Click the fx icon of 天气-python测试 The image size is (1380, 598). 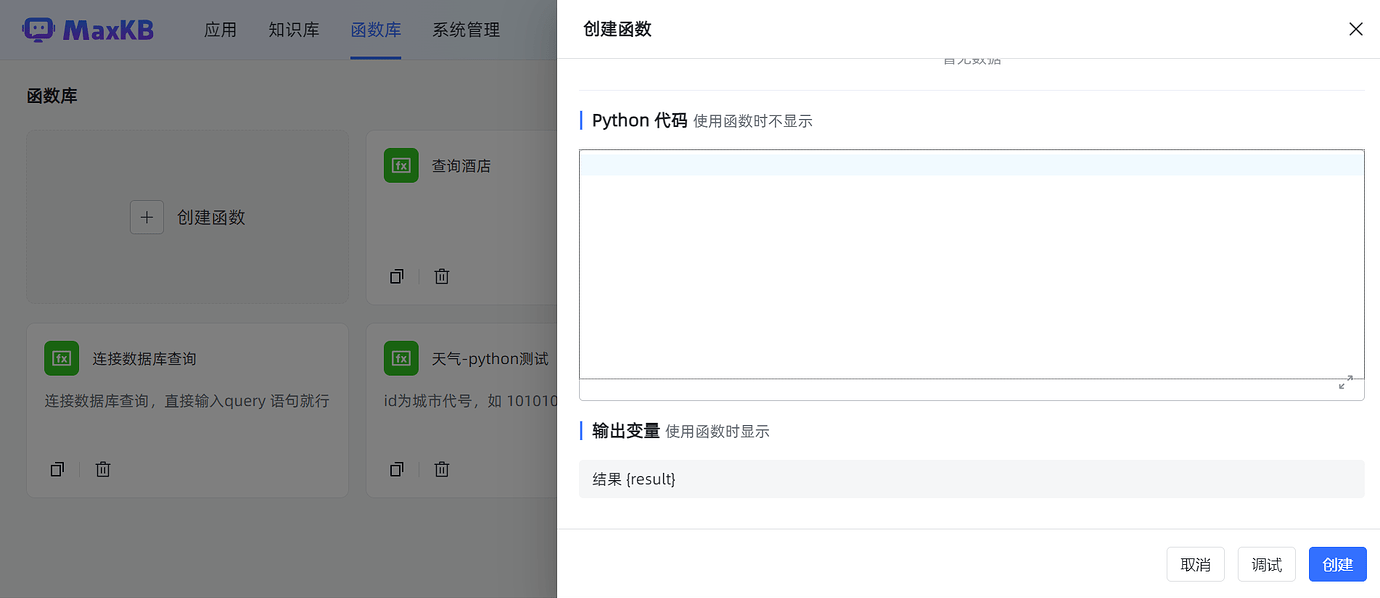[x=401, y=358]
